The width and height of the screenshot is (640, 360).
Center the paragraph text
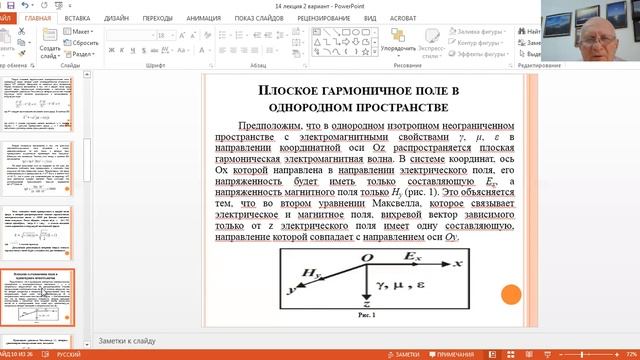233,51
